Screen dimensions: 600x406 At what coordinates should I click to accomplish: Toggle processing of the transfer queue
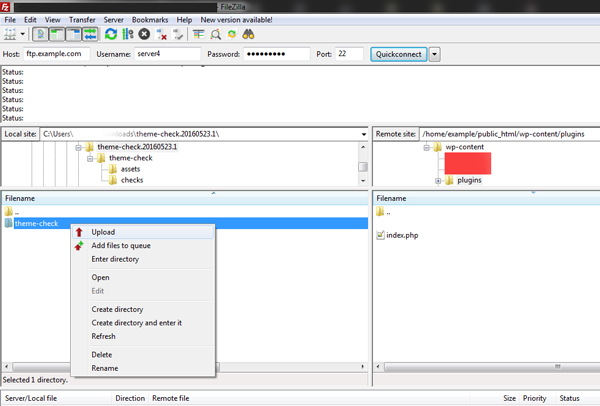pos(128,34)
